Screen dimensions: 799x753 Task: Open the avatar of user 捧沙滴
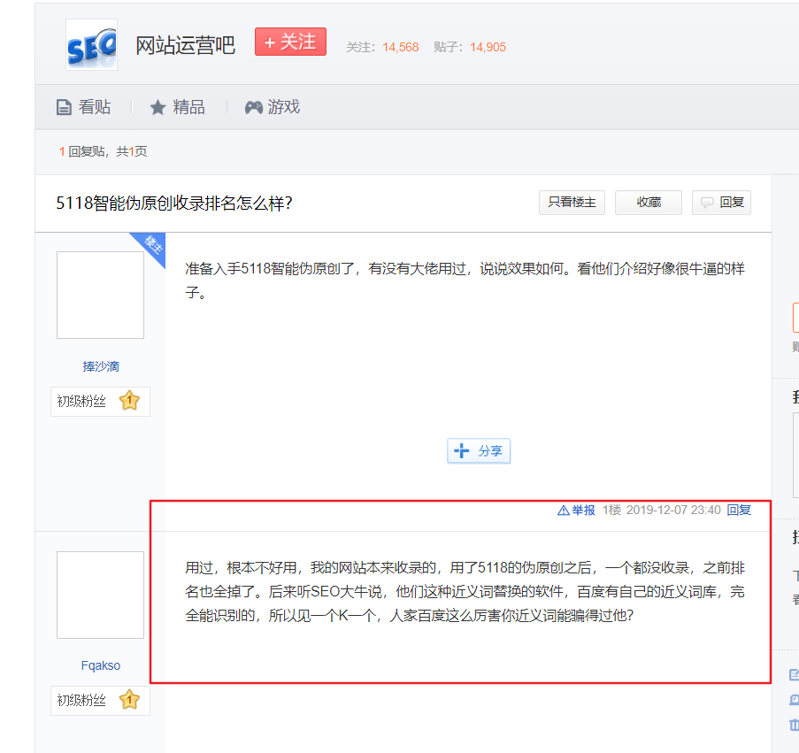(x=100, y=295)
